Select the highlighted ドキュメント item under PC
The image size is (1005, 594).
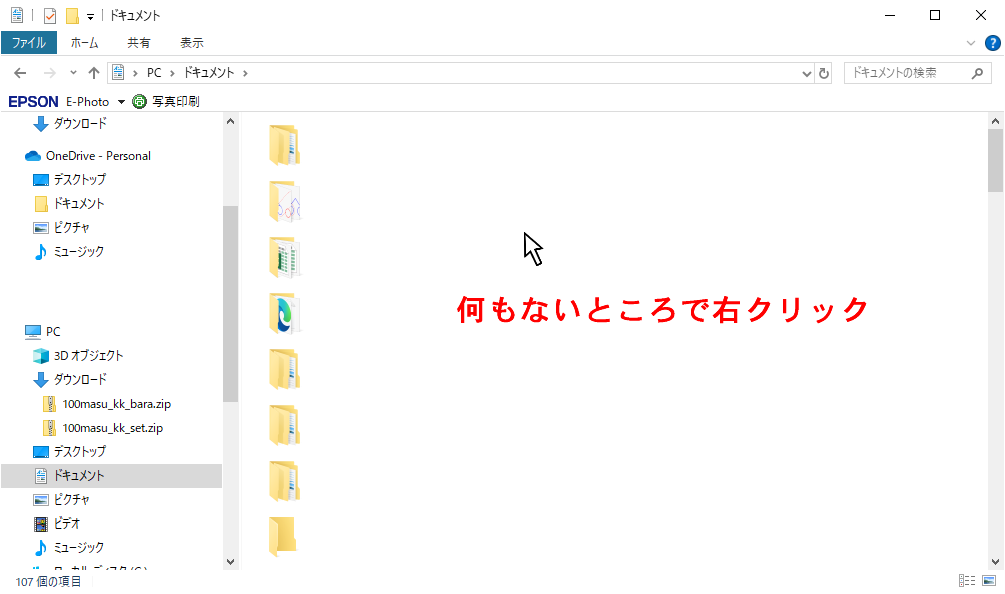point(112,475)
